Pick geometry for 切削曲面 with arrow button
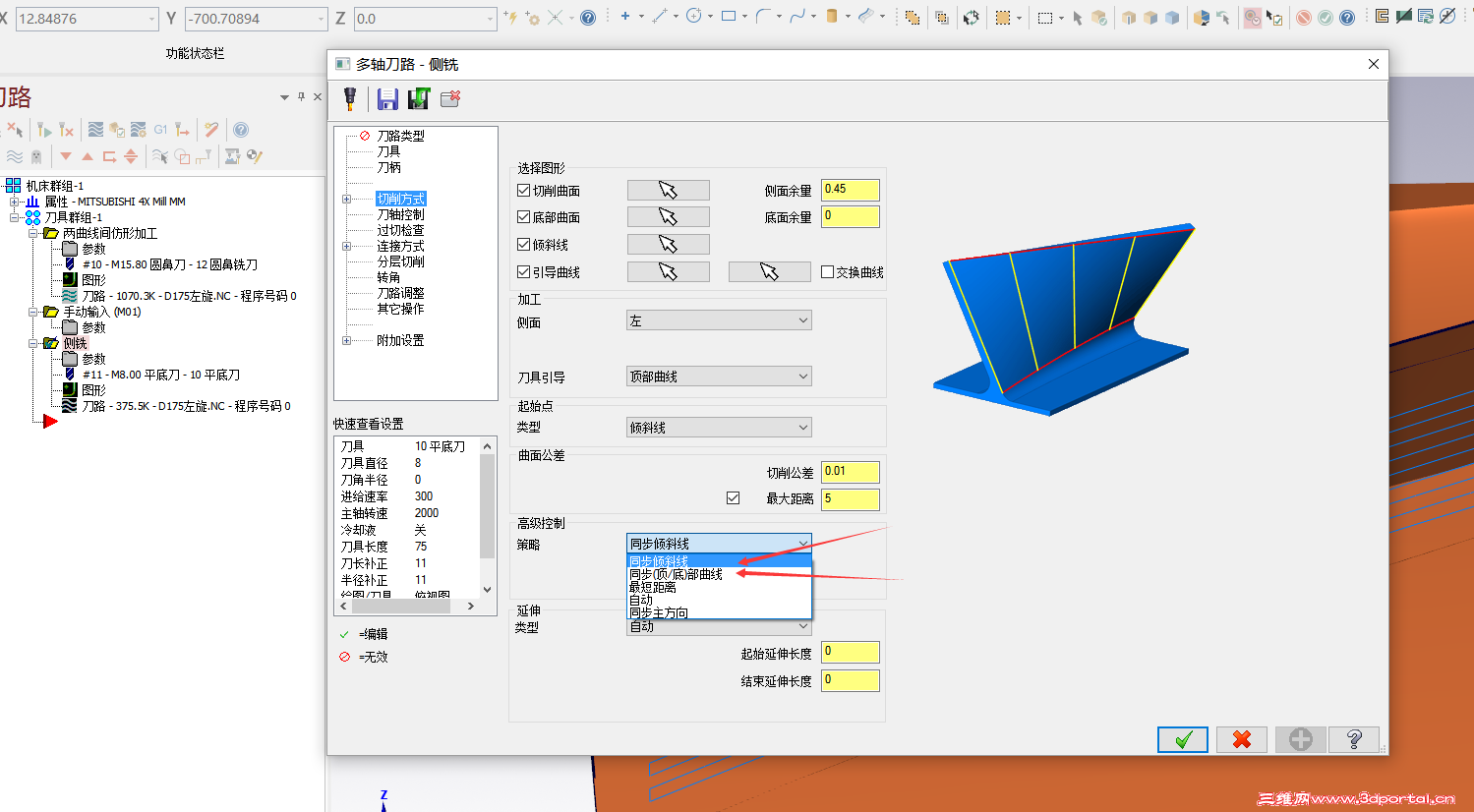Viewport: 1474px width, 812px height. [x=668, y=190]
